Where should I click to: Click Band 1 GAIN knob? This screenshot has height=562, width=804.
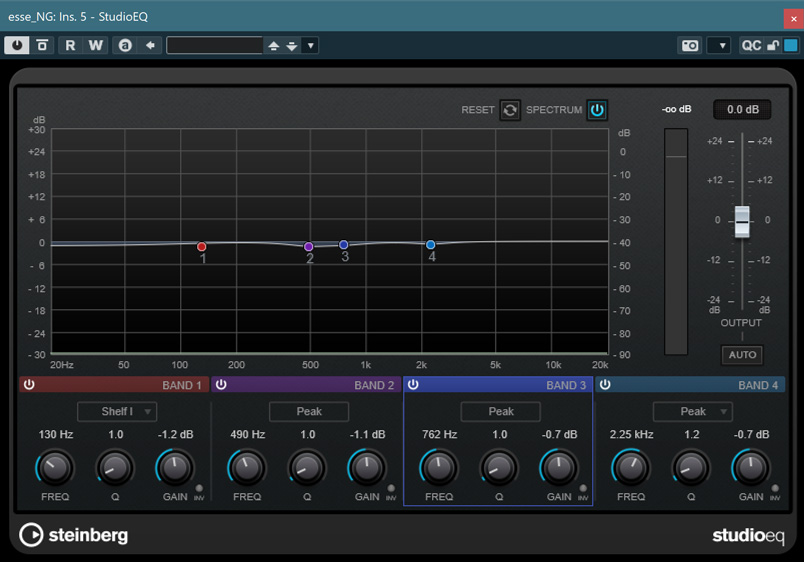175,468
